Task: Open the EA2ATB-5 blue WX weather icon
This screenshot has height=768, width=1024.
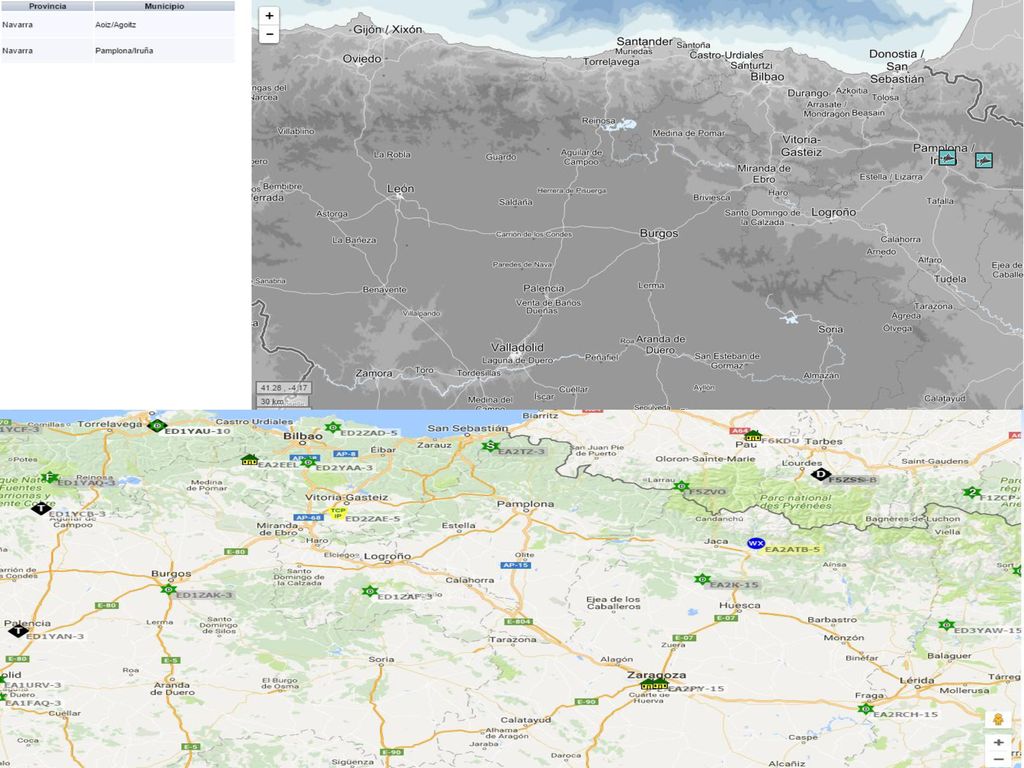Action: (x=756, y=543)
